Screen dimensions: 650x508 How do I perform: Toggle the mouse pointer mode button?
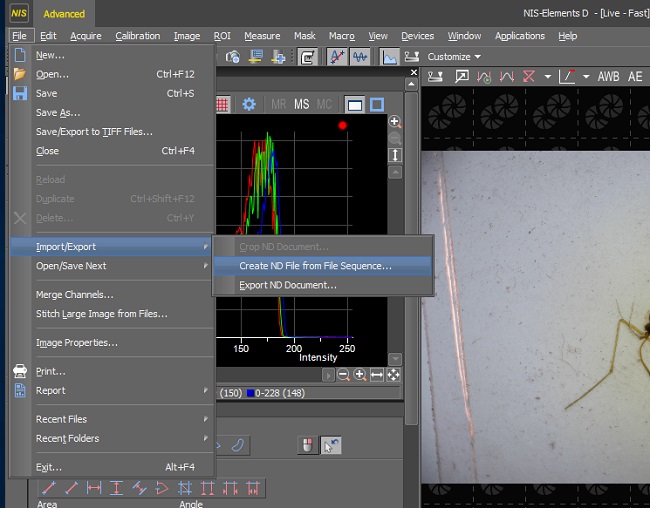point(331,445)
